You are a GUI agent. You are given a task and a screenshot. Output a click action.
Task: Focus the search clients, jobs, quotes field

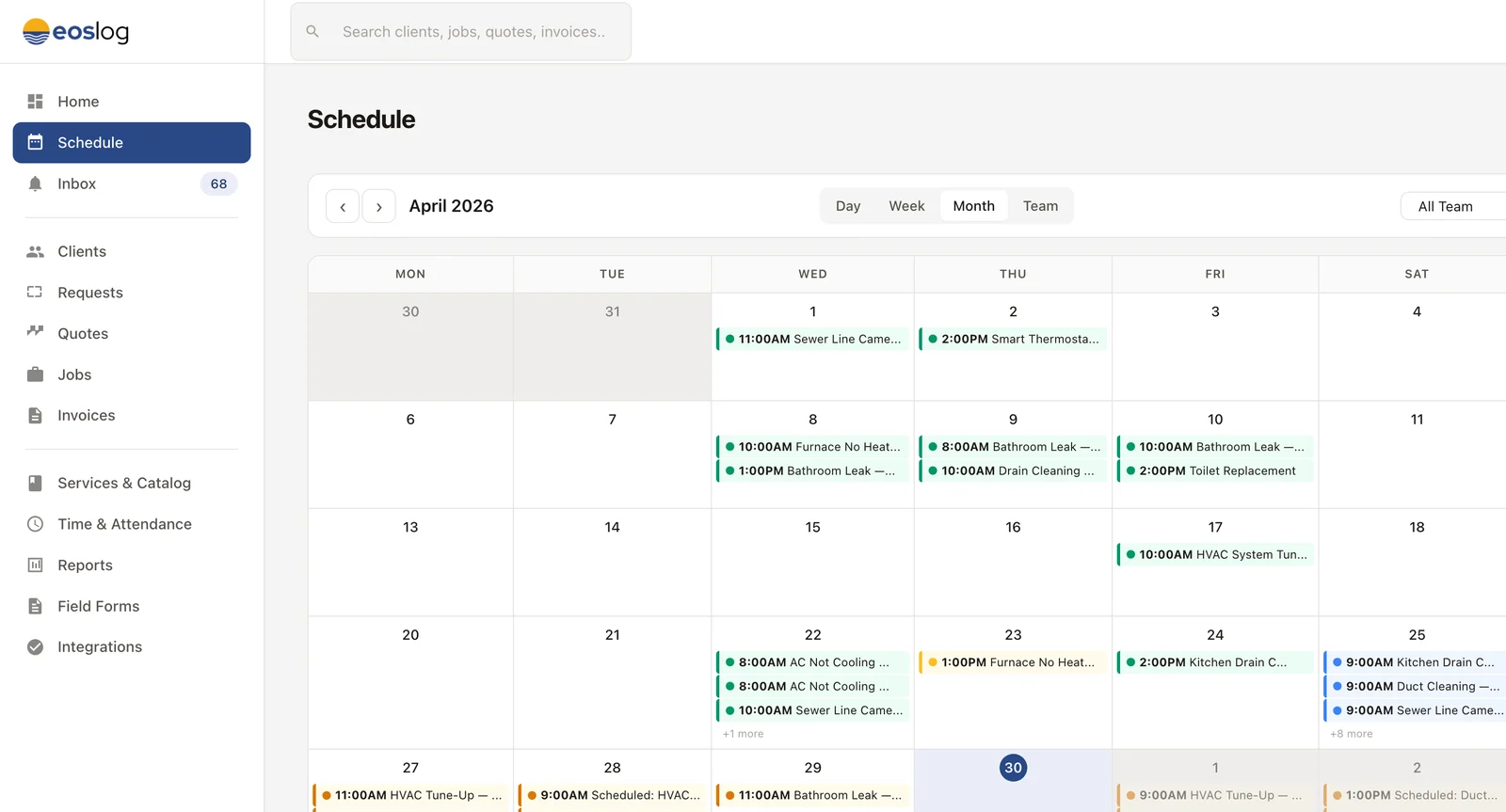[x=461, y=32]
